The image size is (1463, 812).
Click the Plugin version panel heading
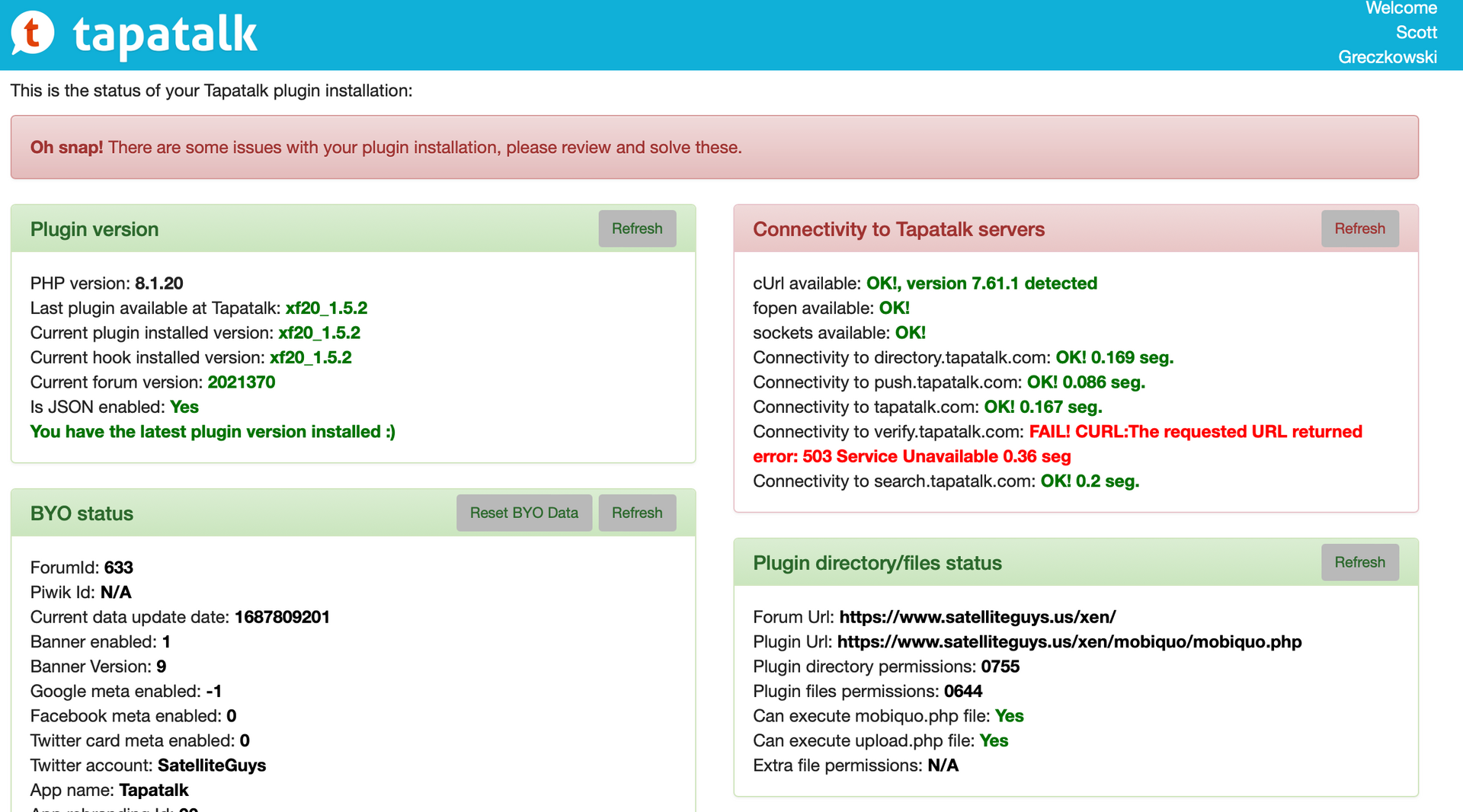point(94,229)
